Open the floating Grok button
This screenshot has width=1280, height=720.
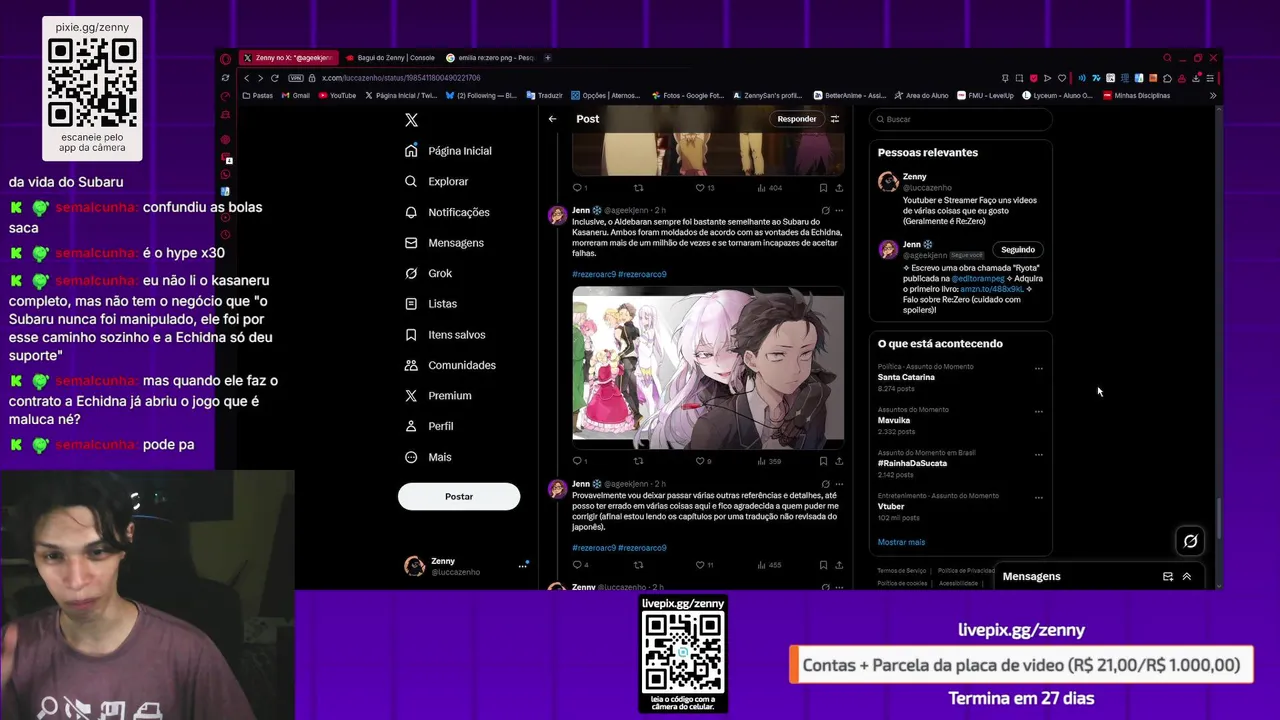(x=1190, y=541)
